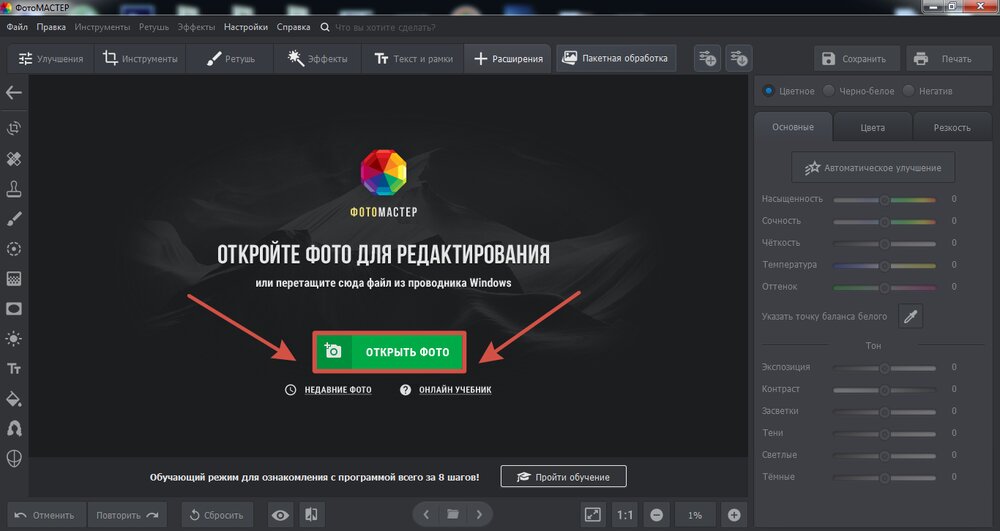
Task: Click the green Открыть фото button
Action: pyautogui.click(x=389, y=352)
